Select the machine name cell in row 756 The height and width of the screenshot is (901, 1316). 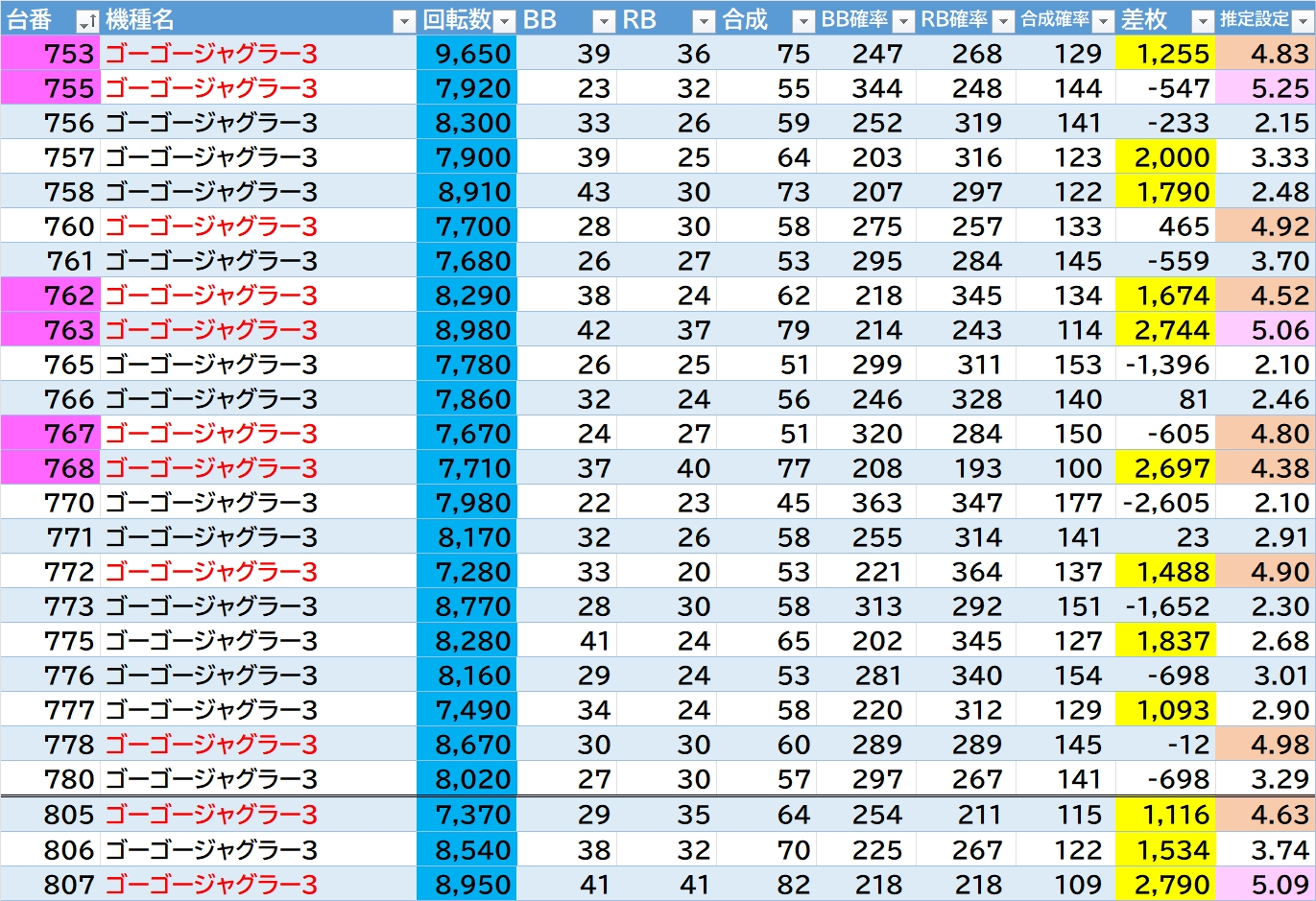(258, 123)
